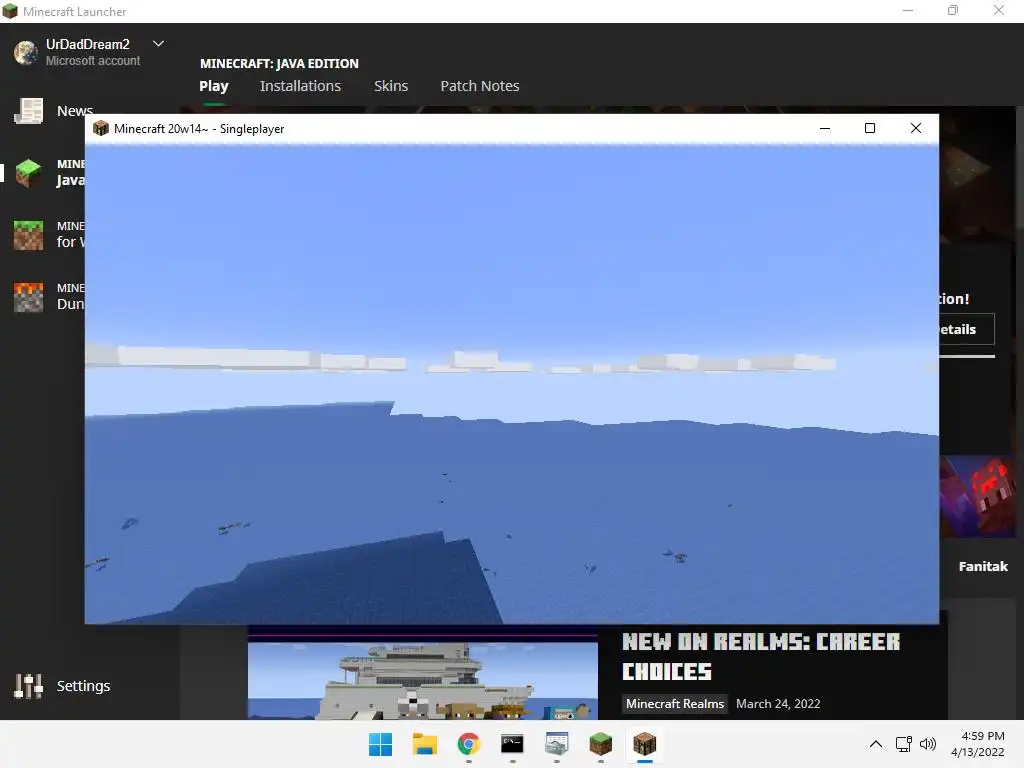The height and width of the screenshot is (768, 1024).
Task: Maximize the Minecraft 20w14~ Singleplayer window
Action: pos(870,128)
